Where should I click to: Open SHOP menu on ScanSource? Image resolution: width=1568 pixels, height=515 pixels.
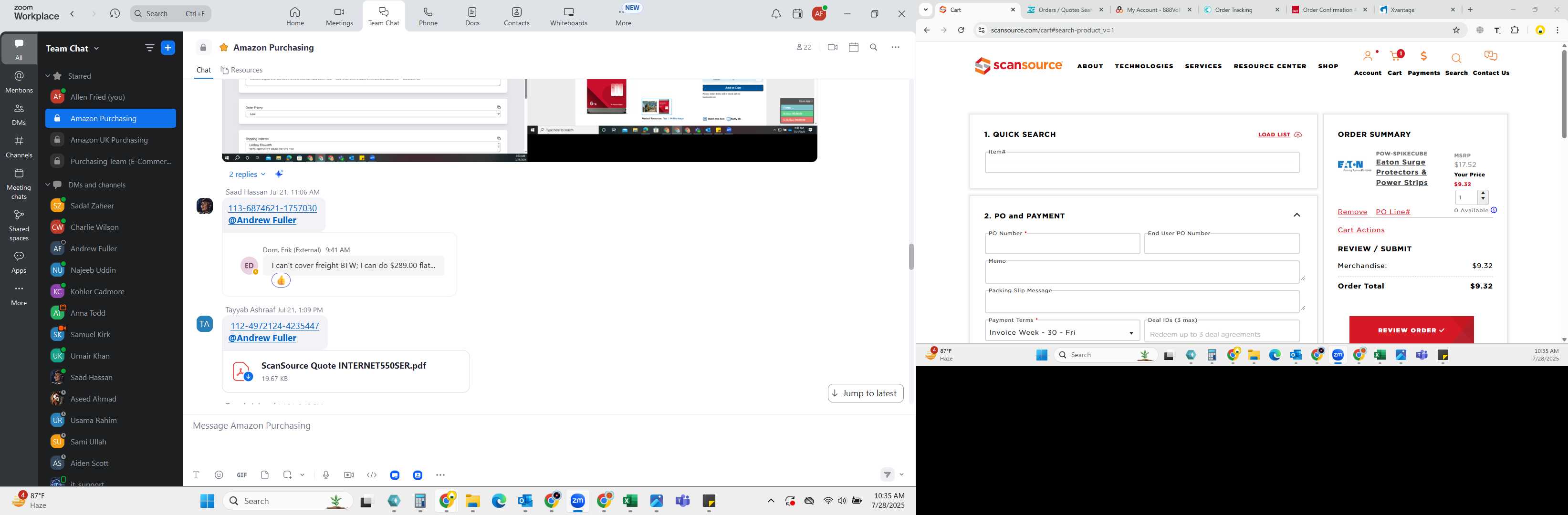[1328, 66]
